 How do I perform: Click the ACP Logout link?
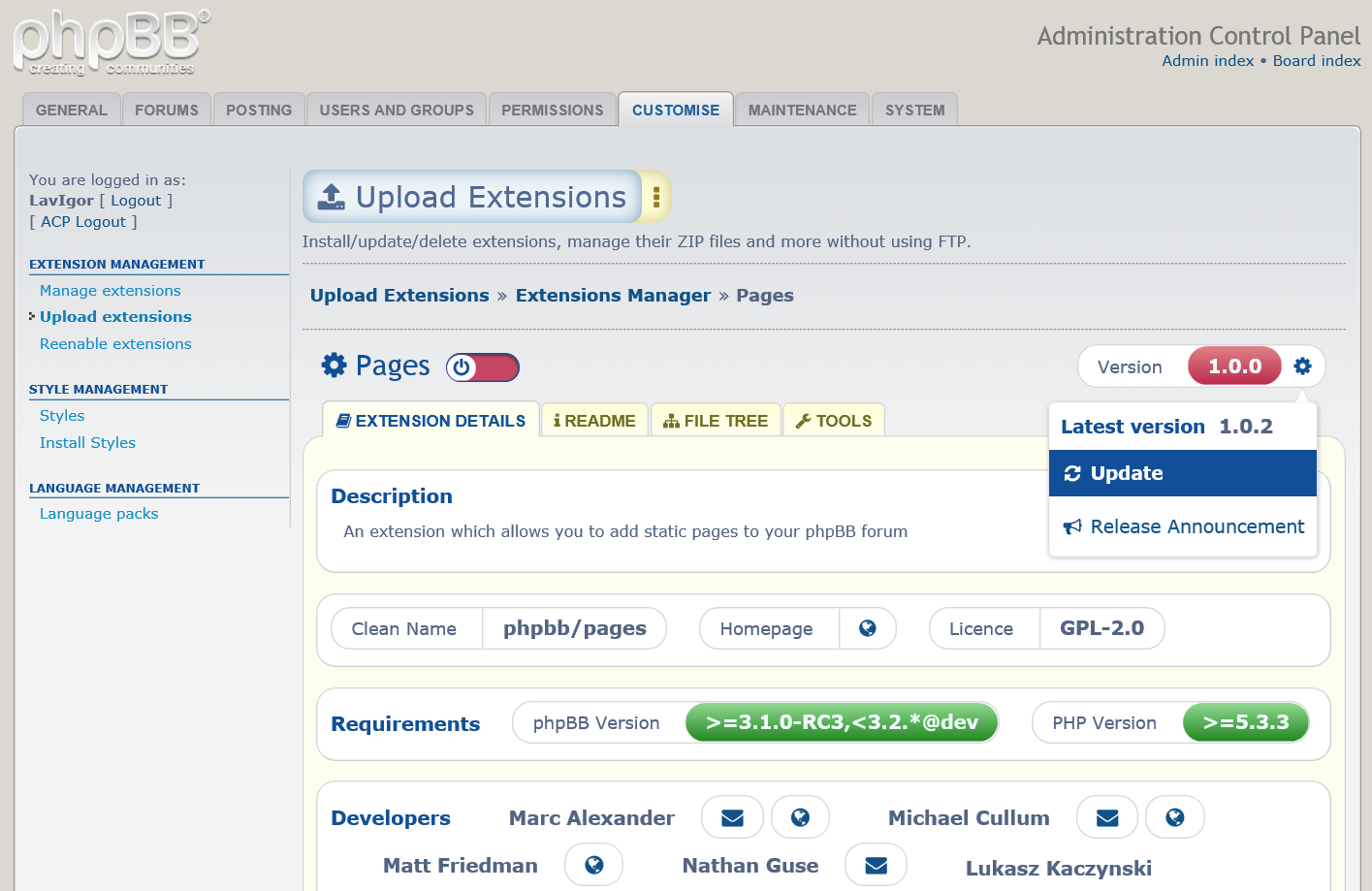[x=83, y=221]
